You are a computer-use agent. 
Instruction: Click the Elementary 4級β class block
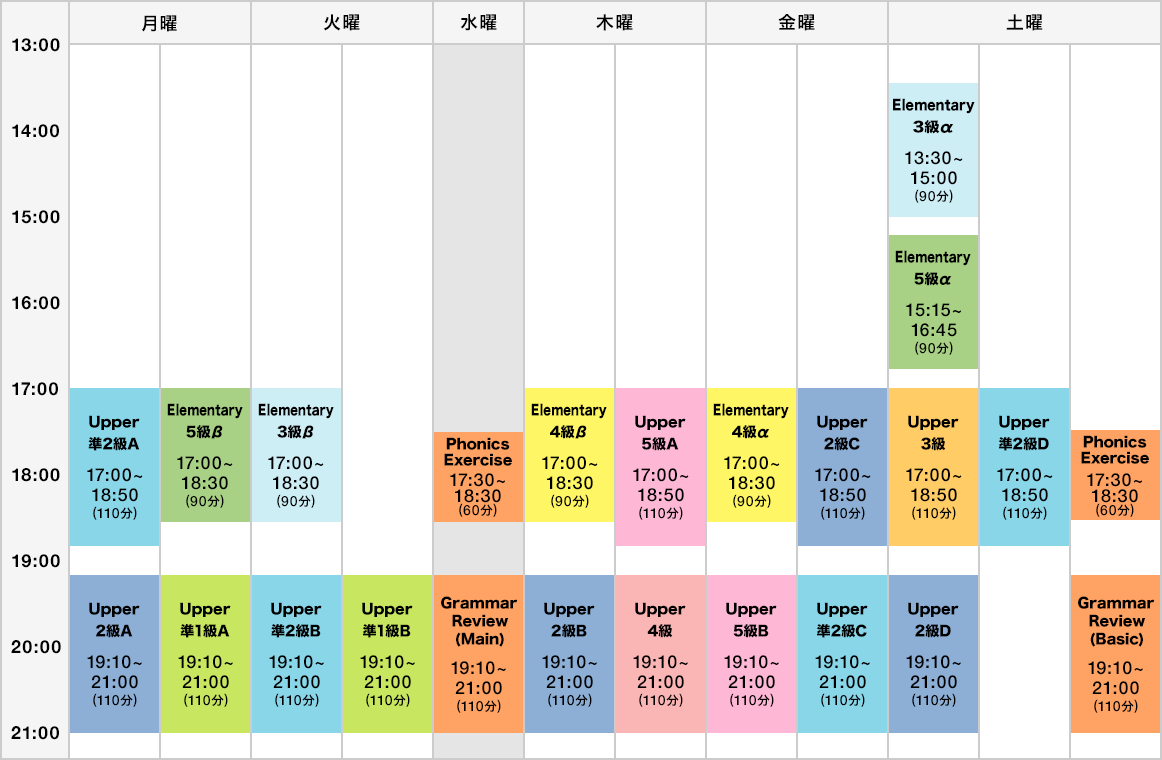point(569,455)
